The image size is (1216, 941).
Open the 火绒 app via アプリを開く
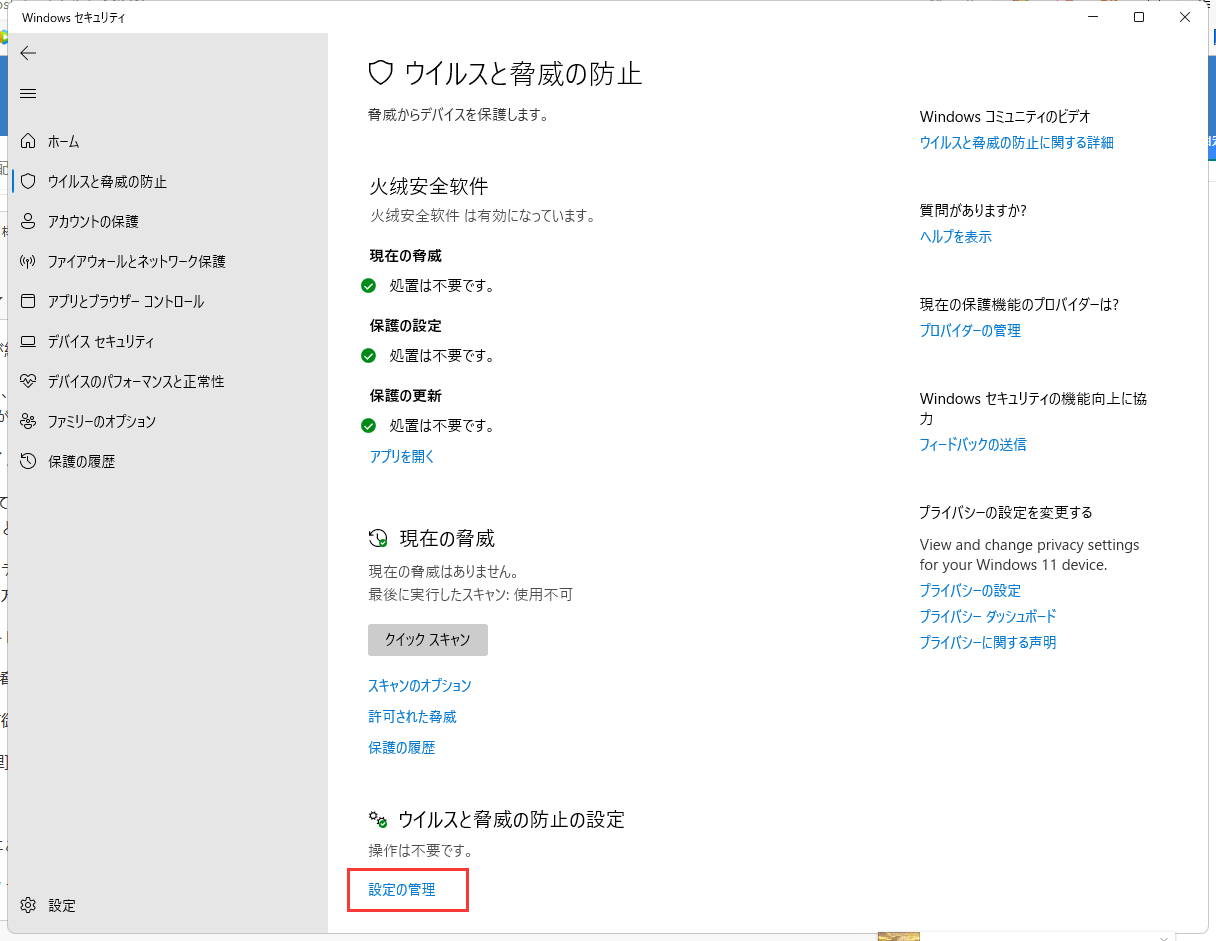(400, 455)
